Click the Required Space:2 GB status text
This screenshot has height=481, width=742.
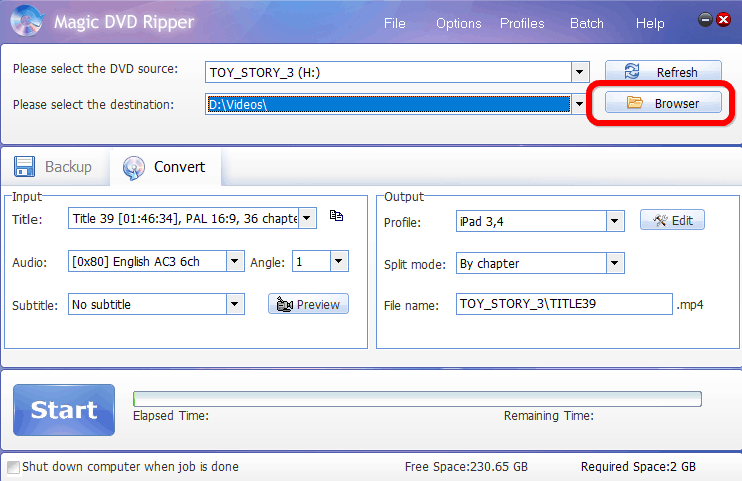pyautogui.click(x=638, y=467)
